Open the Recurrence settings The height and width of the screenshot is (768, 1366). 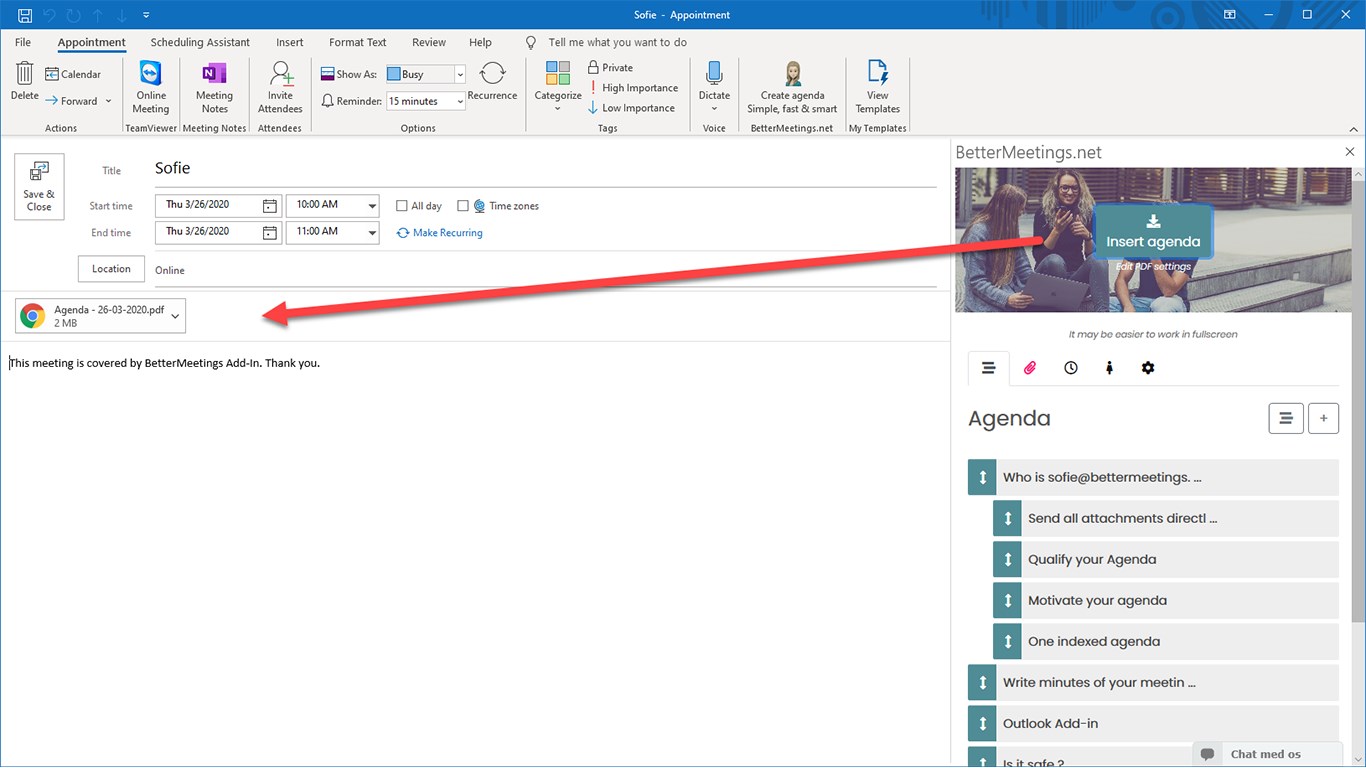492,82
